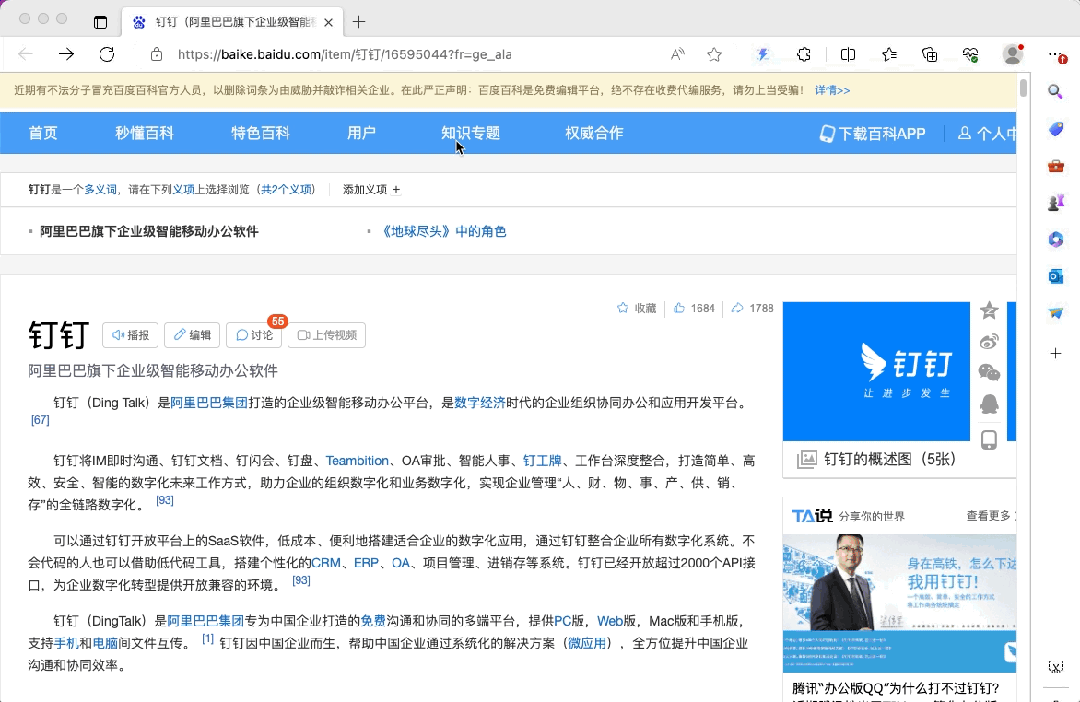
Task: Bookmark page with the star icon
Action: (x=714, y=54)
